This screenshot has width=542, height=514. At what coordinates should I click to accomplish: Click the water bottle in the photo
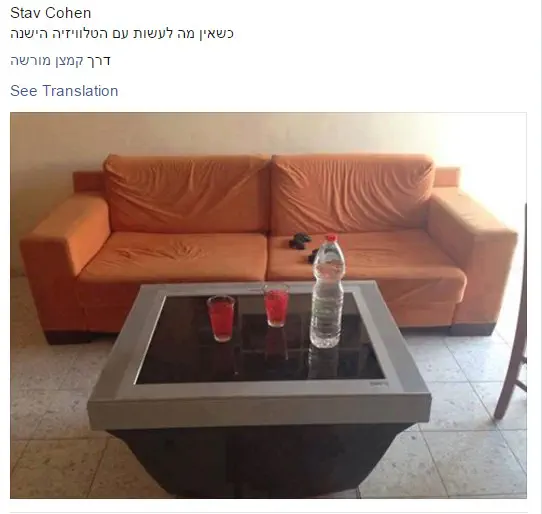327,291
